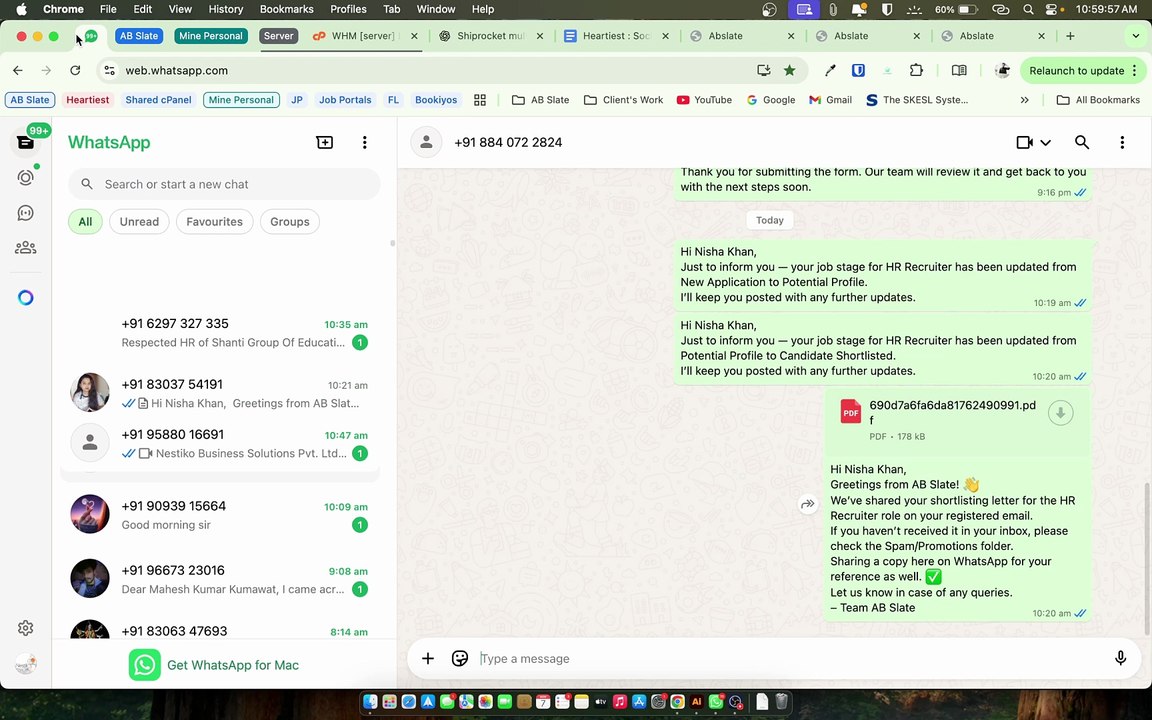Expand the video call options chevron
The image size is (1152, 720).
(x=1045, y=143)
